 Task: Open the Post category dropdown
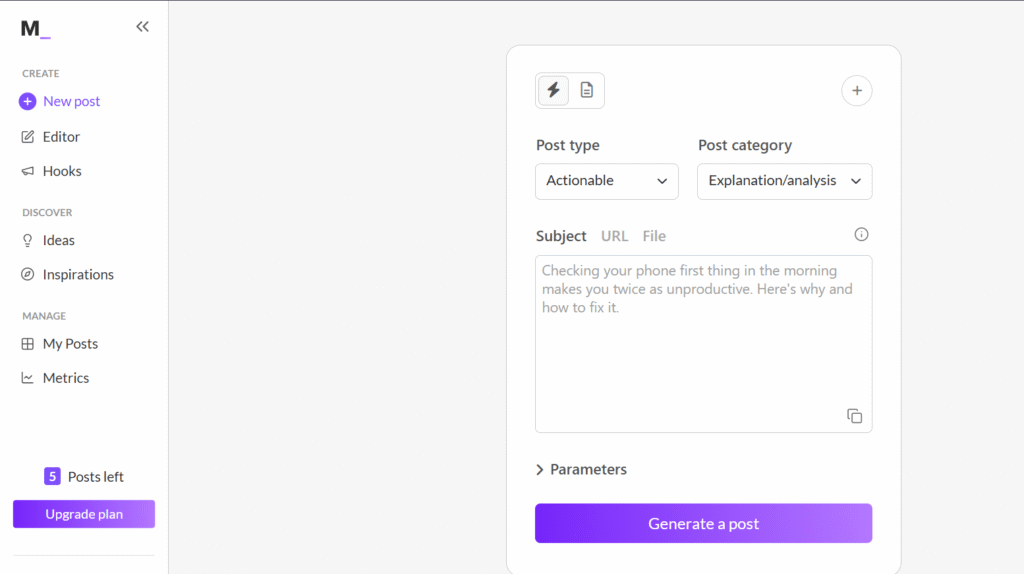point(784,181)
